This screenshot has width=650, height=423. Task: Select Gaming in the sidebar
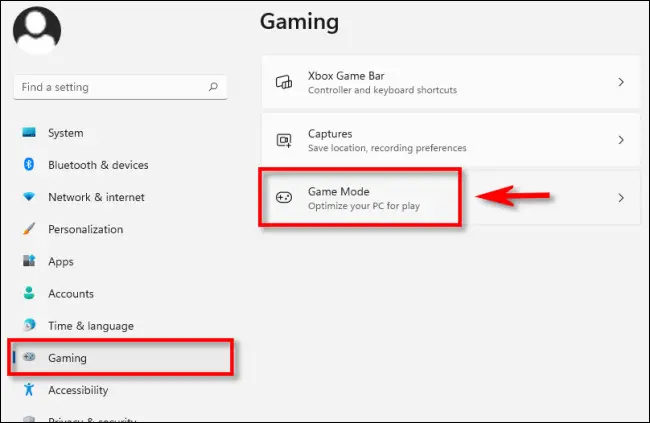(x=67, y=358)
